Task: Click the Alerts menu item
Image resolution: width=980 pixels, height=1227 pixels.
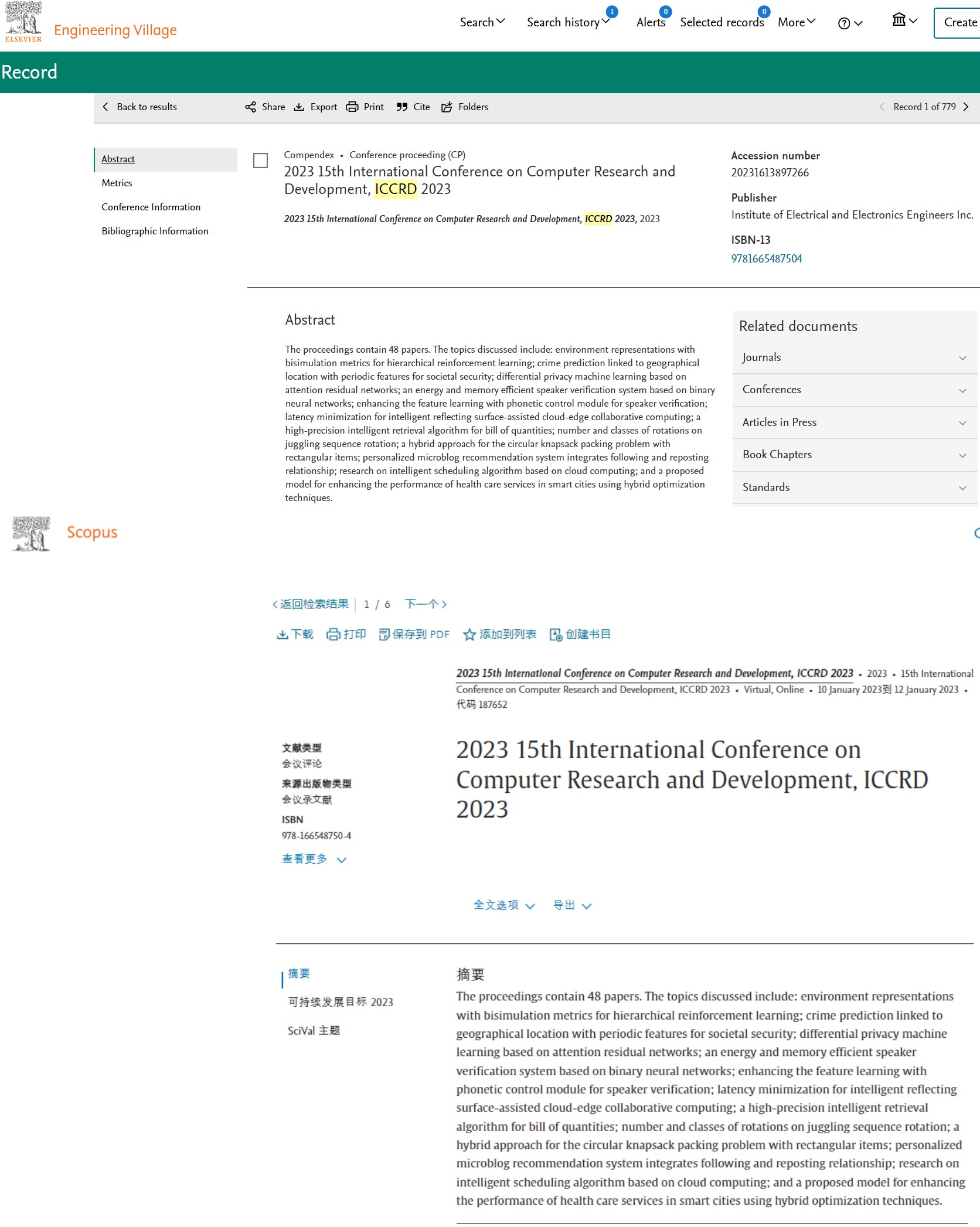Action: (651, 23)
